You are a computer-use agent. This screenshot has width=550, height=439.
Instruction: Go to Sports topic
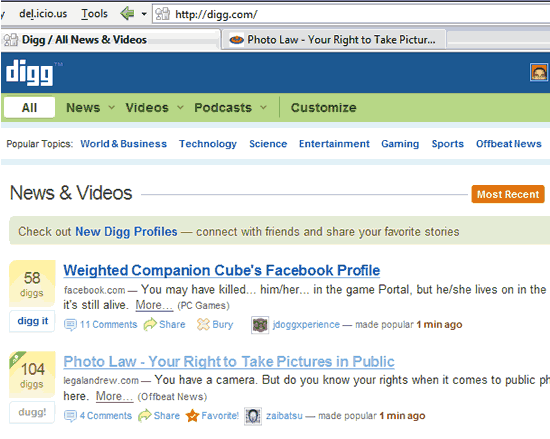point(448,144)
